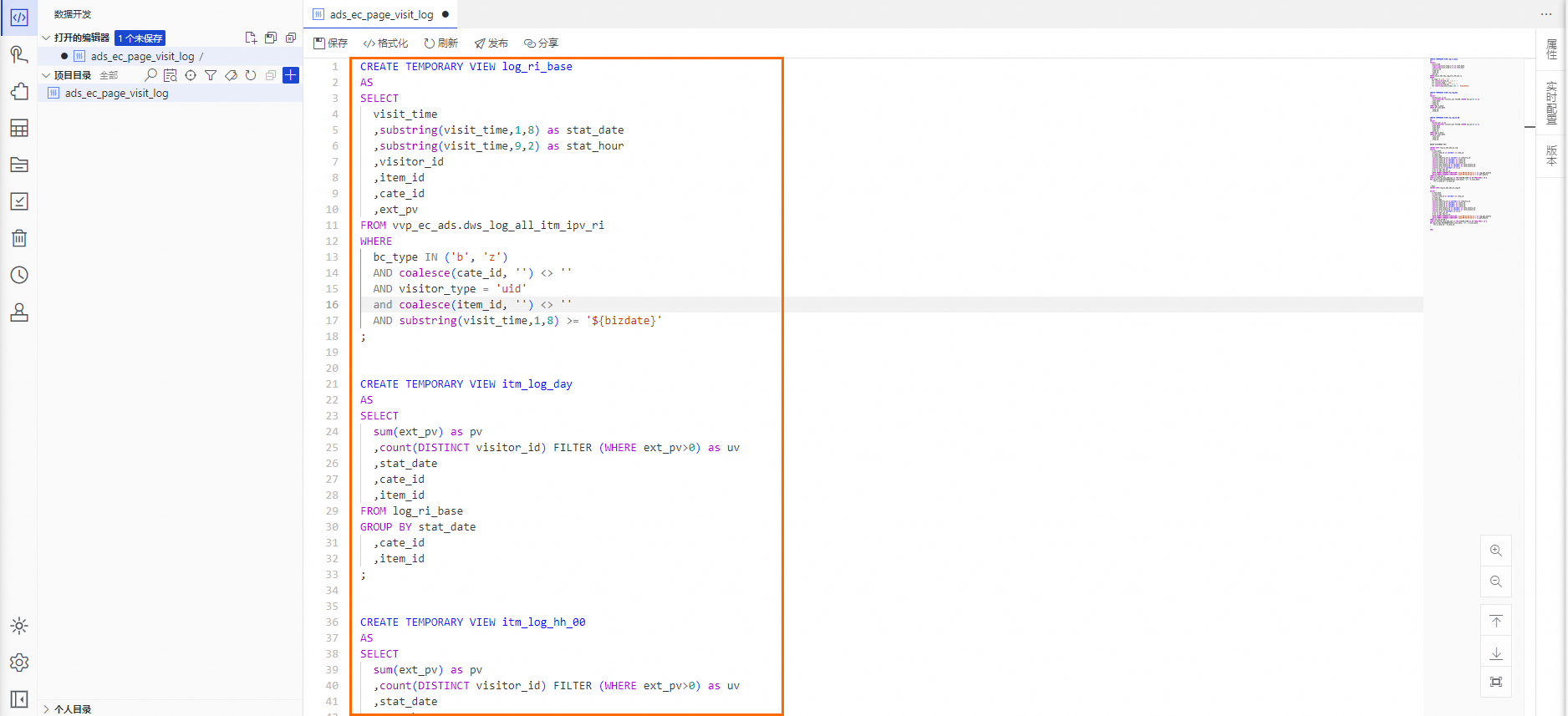Open the more options ellipsis at top right

[x=1546, y=14]
